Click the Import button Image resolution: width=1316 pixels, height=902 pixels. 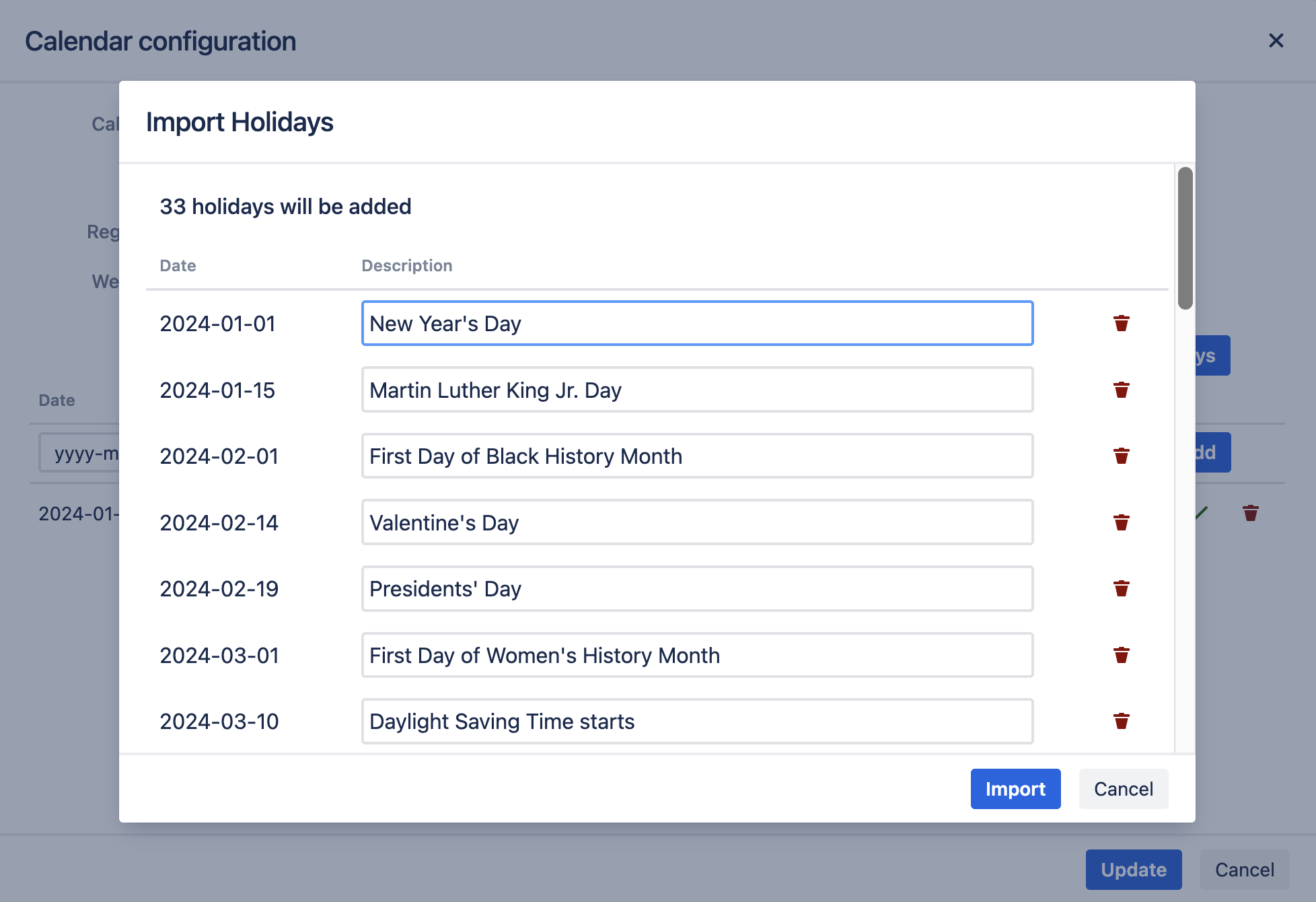[1015, 789]
